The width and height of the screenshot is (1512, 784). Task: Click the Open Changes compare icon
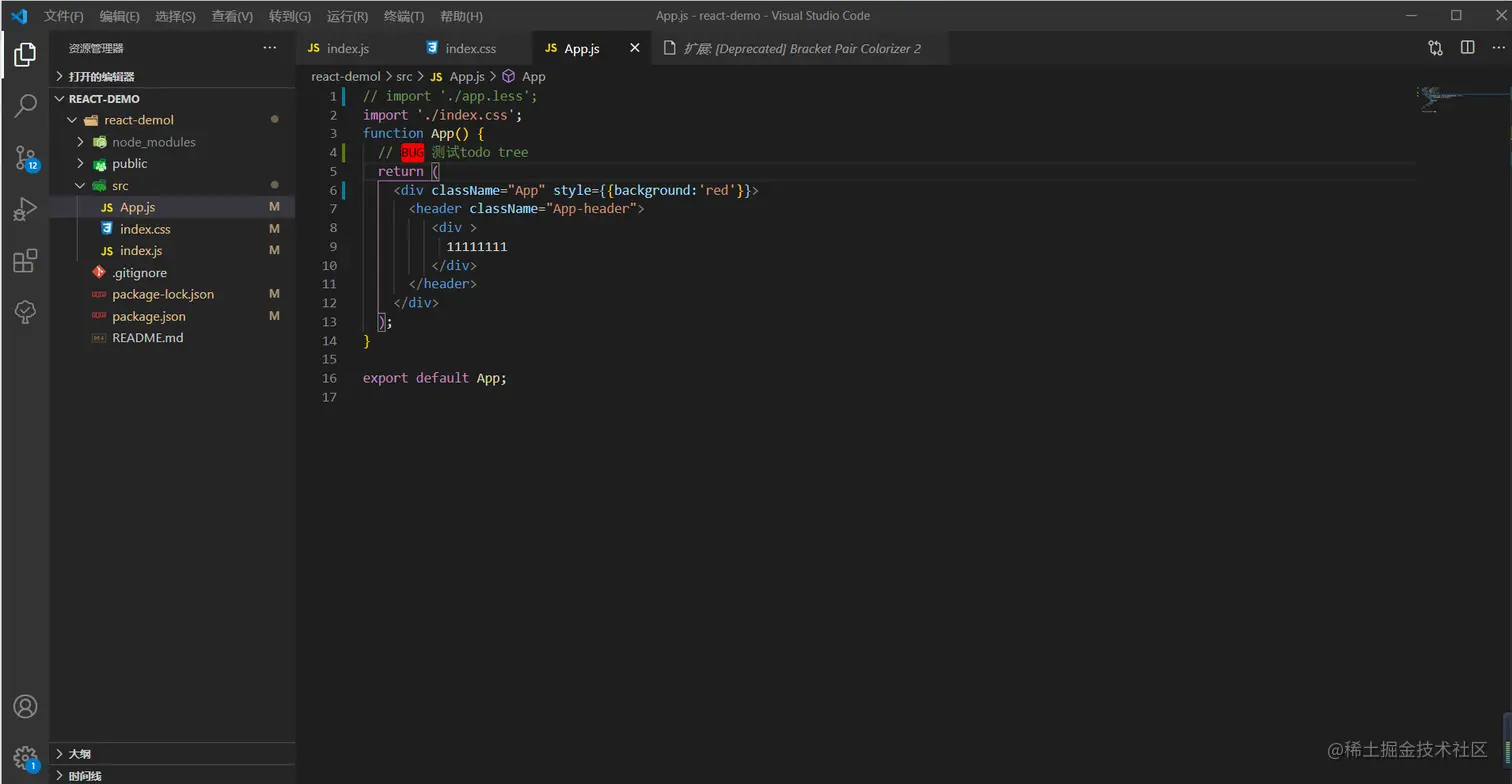tap(1435, 48)
